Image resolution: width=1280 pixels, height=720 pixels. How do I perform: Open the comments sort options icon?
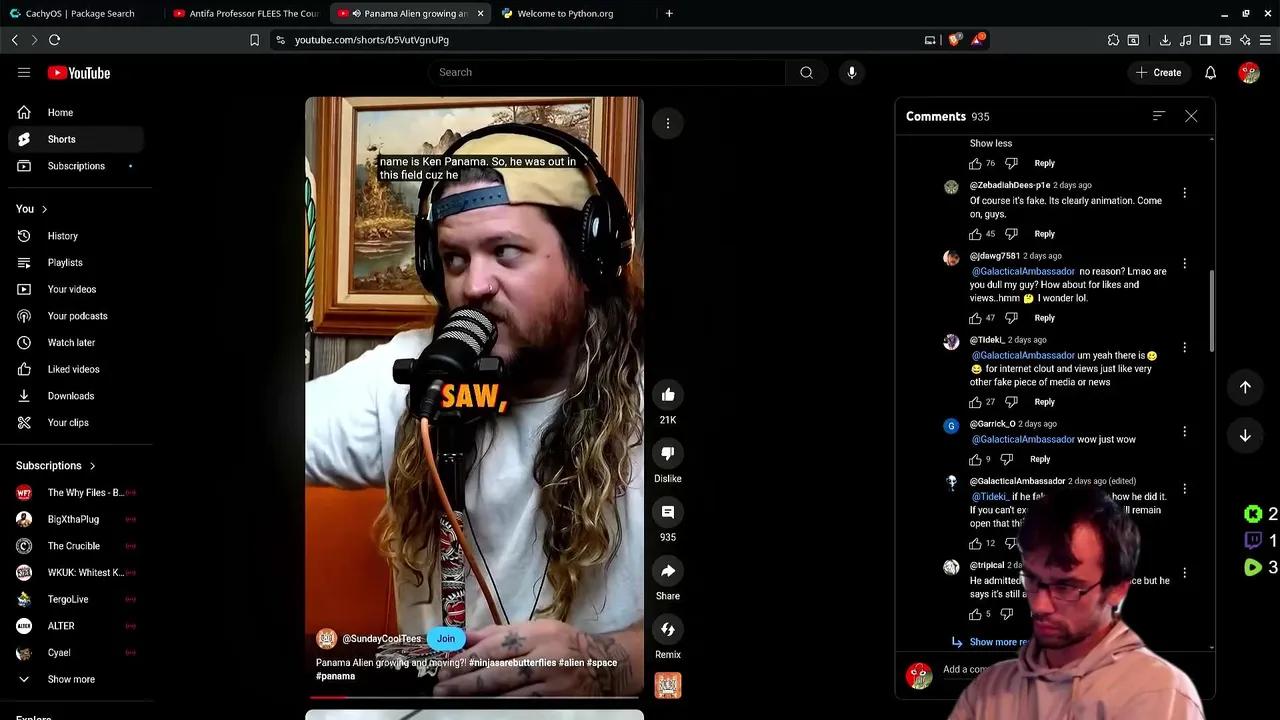[1159, 116]
